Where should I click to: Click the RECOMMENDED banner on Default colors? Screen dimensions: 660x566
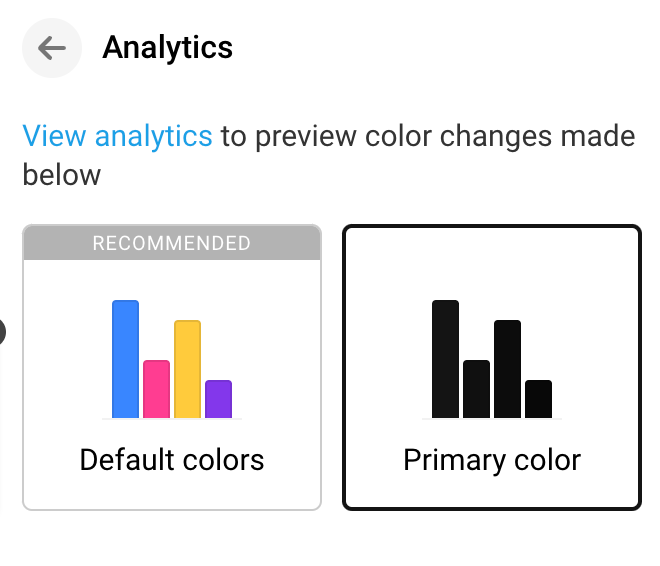pos(172,243)
